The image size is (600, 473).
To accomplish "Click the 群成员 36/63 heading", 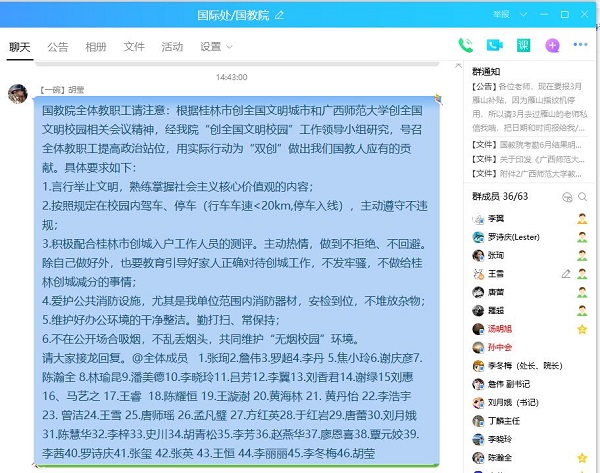I will (x=500, y=196).
